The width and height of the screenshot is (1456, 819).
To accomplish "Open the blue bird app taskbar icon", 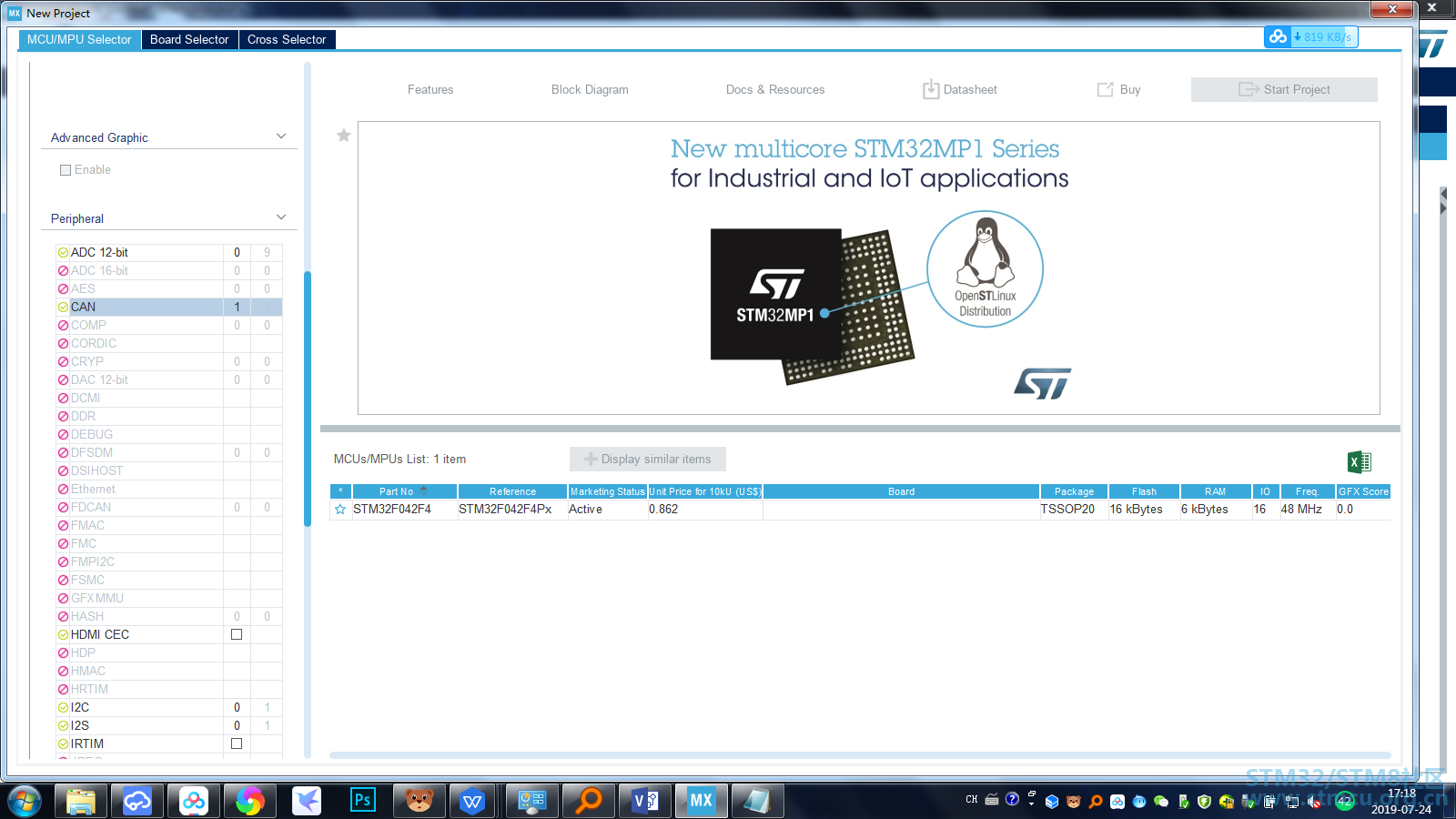I will pos(307,801).
